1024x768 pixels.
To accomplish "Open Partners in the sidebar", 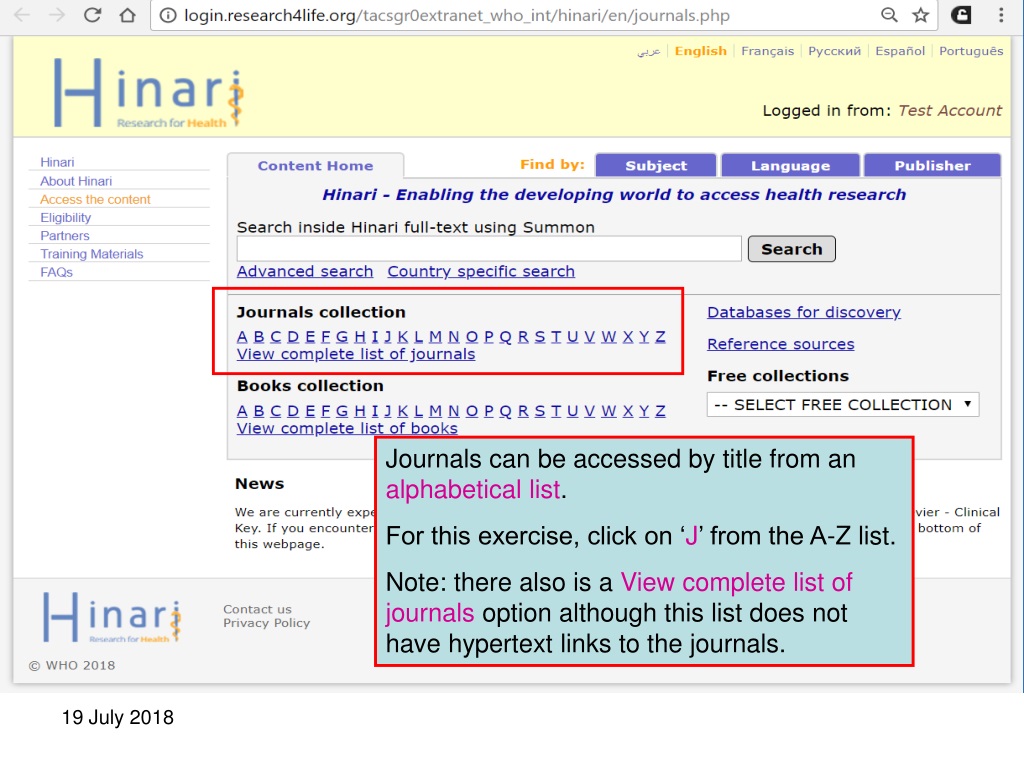I will point(65,236).
